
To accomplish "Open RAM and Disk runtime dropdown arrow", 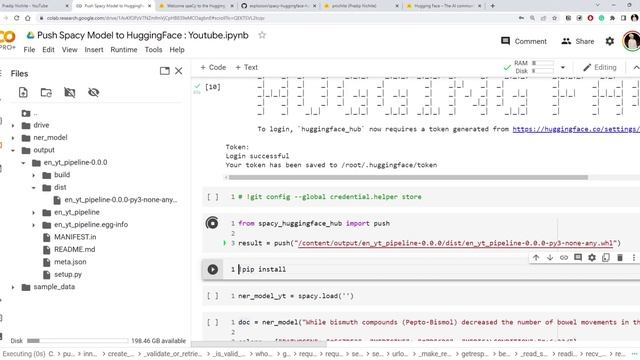I will click(563, 67).
